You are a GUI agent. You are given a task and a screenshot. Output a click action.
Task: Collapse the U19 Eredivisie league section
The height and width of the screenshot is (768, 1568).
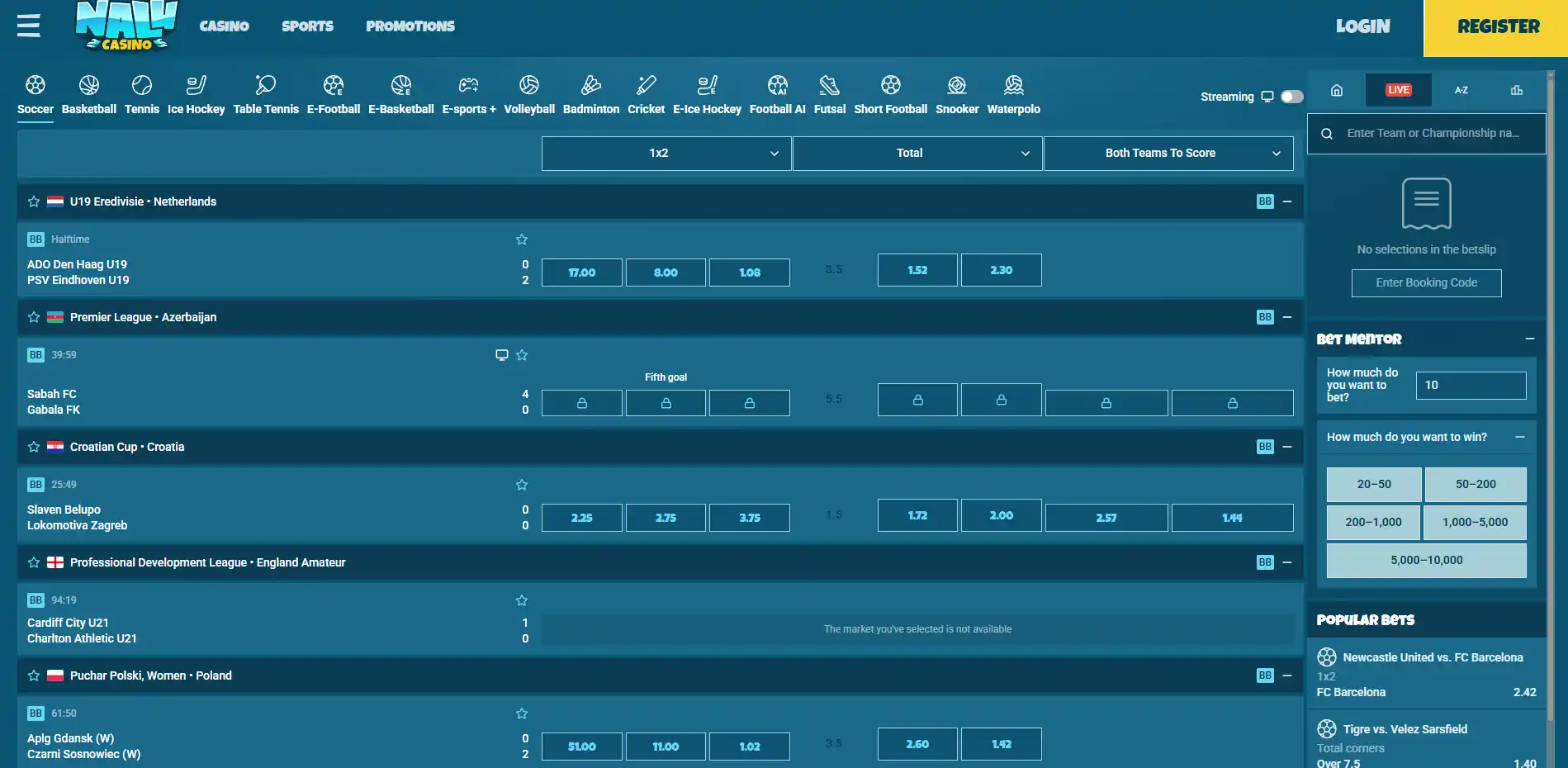point(1287,201)
